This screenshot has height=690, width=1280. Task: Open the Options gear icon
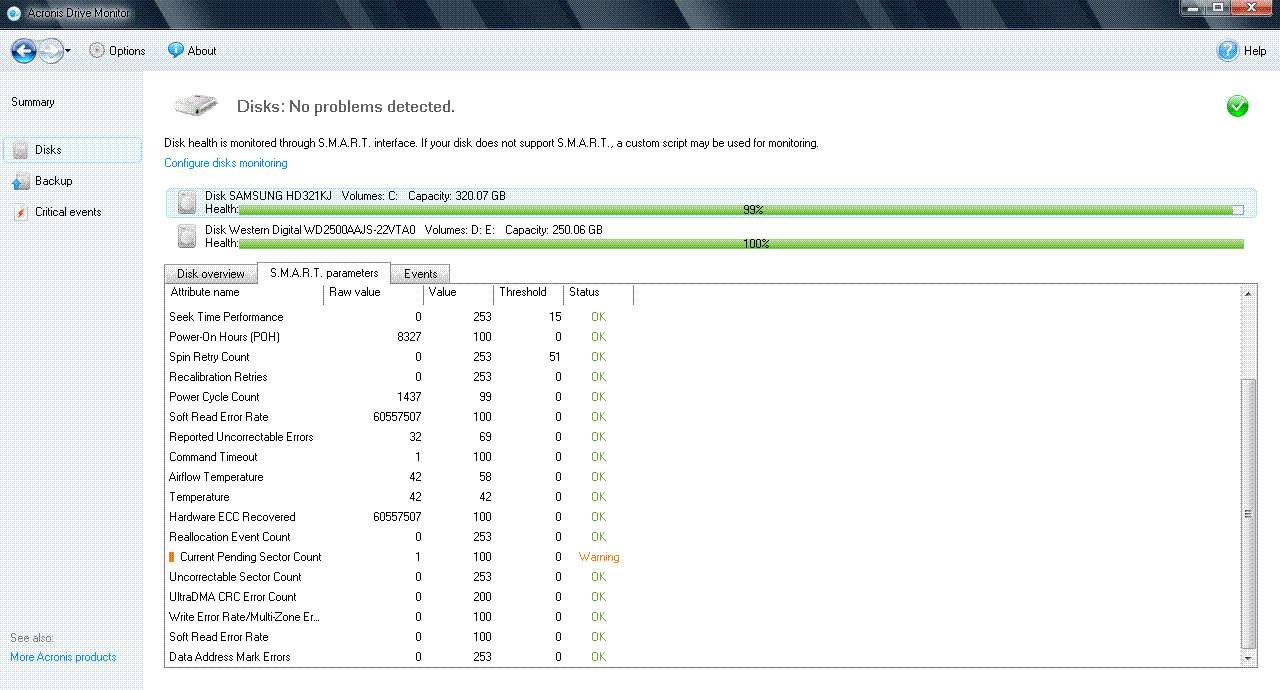click(97, 50)
